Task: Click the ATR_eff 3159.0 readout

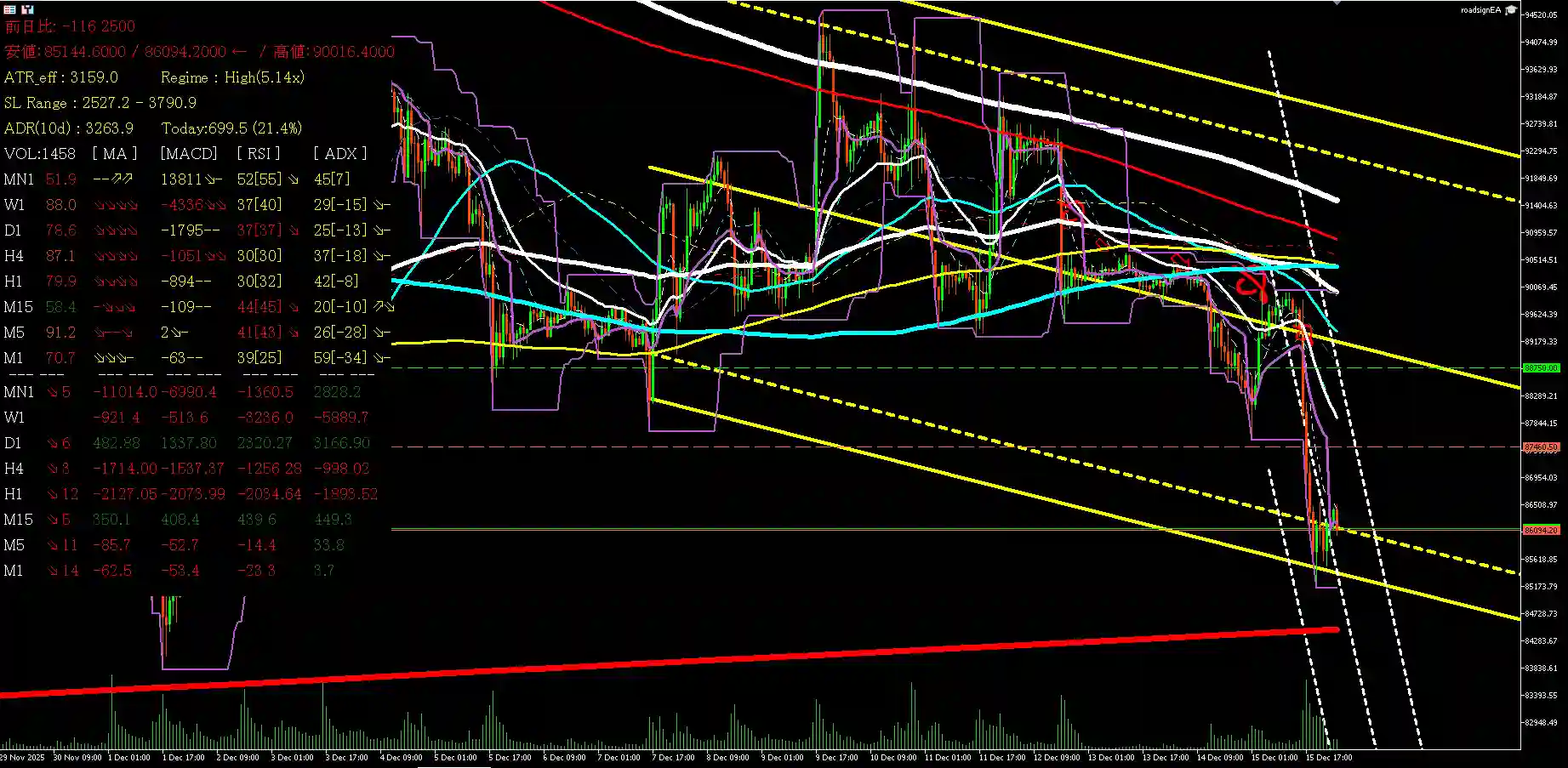Action: pos(61,77)
